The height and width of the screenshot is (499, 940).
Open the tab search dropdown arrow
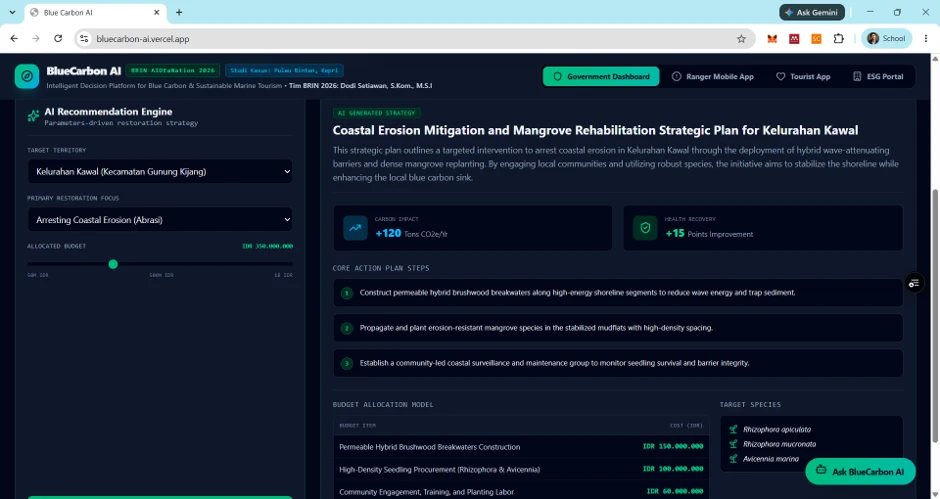[x=12, y=12]
